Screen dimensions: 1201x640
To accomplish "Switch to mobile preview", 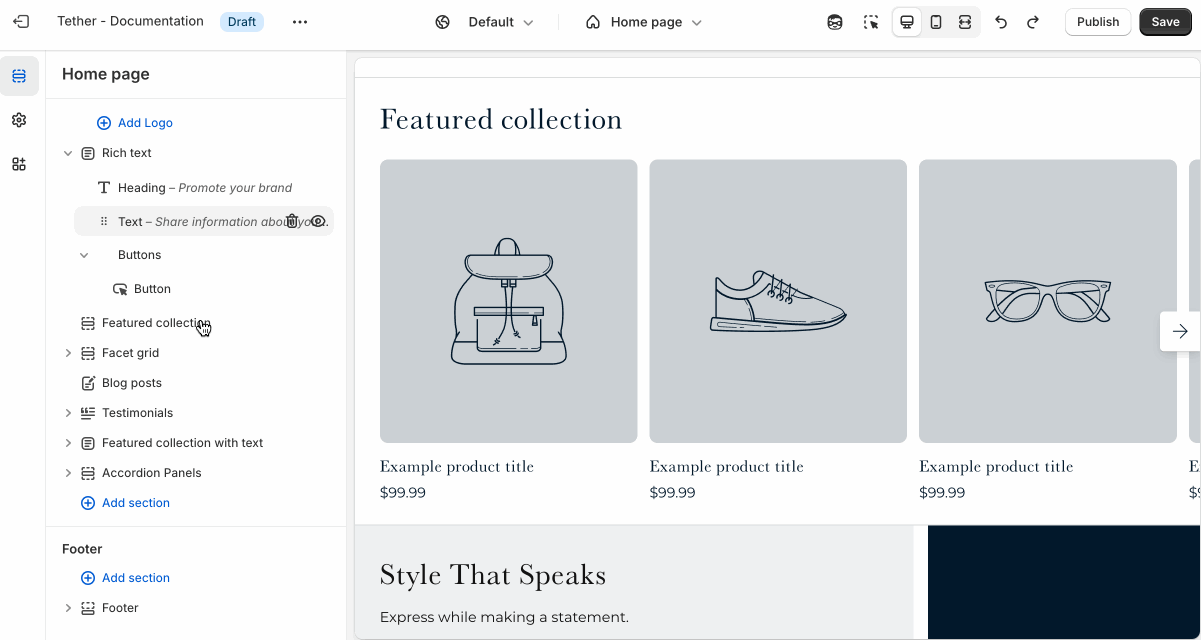I will tap(936, 22).
